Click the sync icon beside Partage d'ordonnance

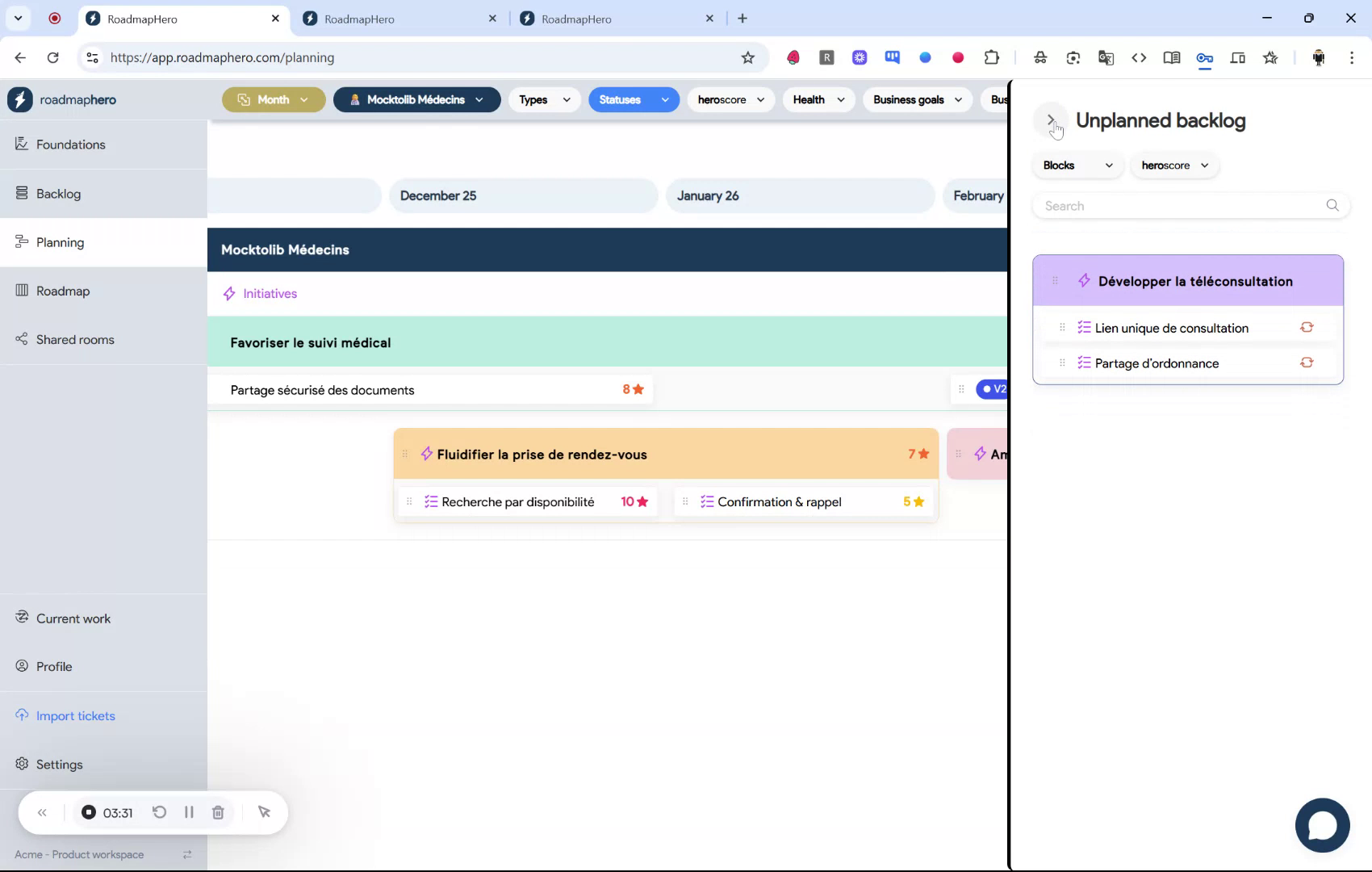tap(1307, 363)
